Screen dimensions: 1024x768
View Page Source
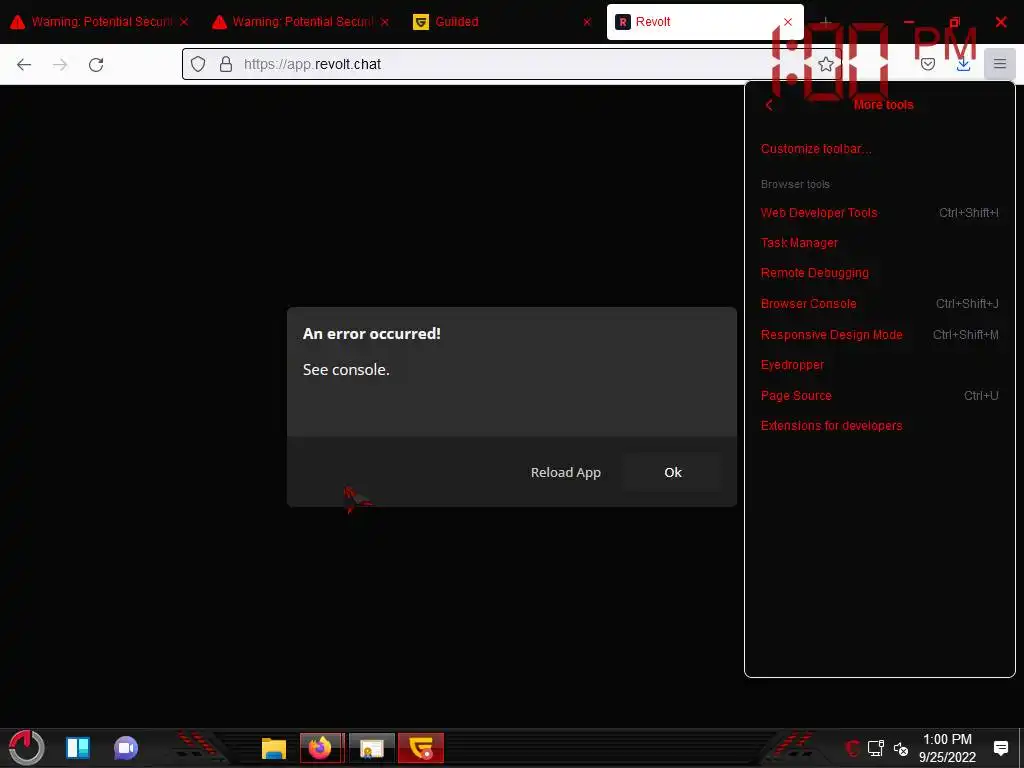click(880, 395)
